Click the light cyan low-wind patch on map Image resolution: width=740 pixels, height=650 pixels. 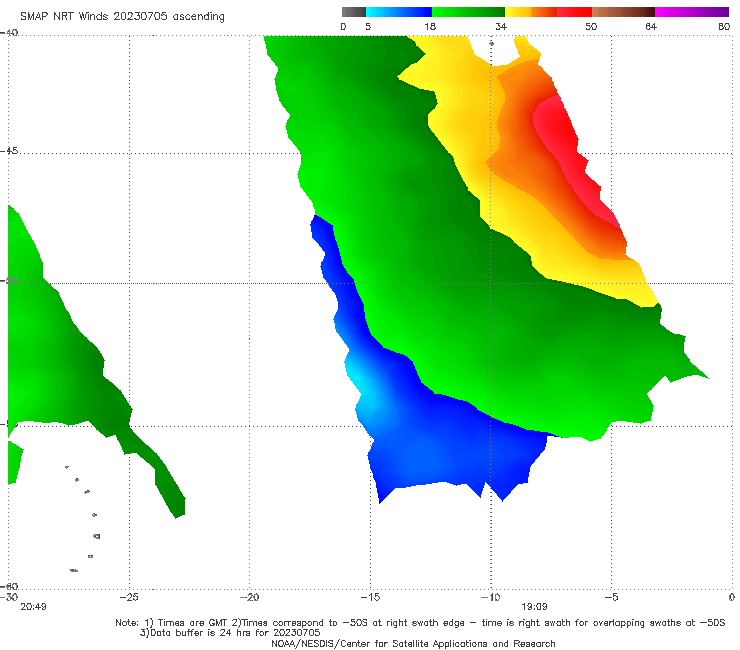tap(362, 385)
